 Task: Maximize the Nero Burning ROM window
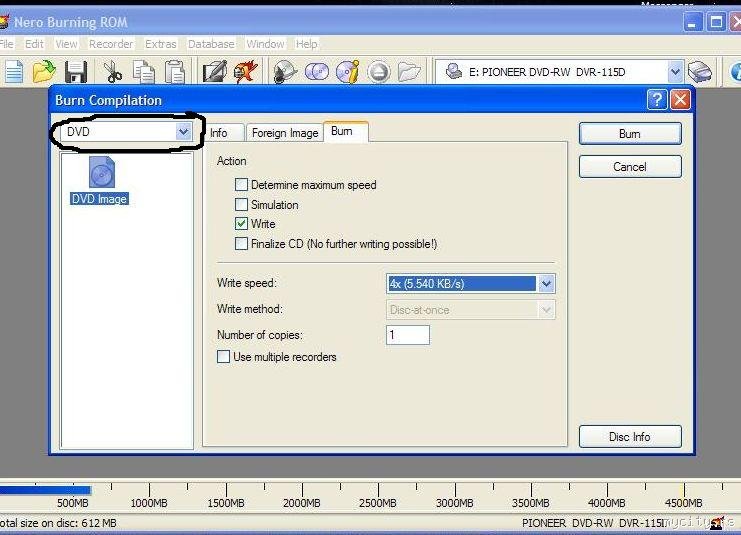click(715, 22)
